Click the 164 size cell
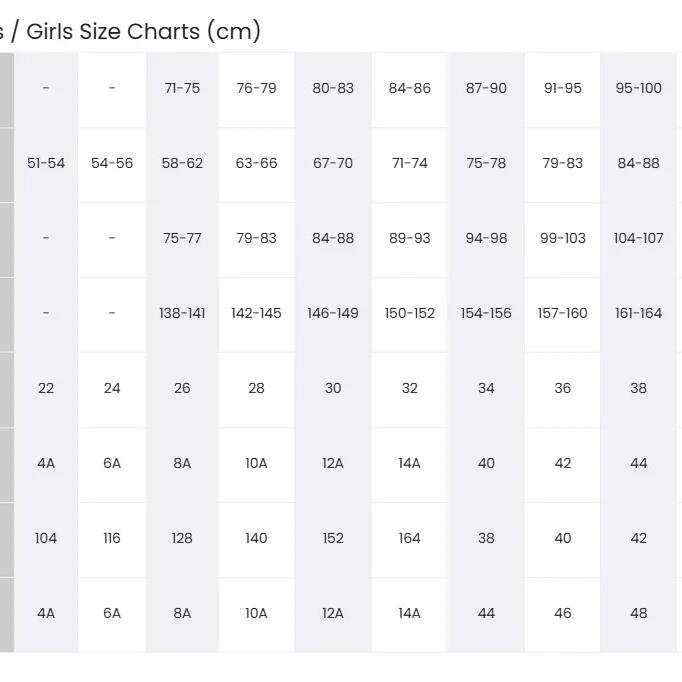 click(x=410, y=540)
